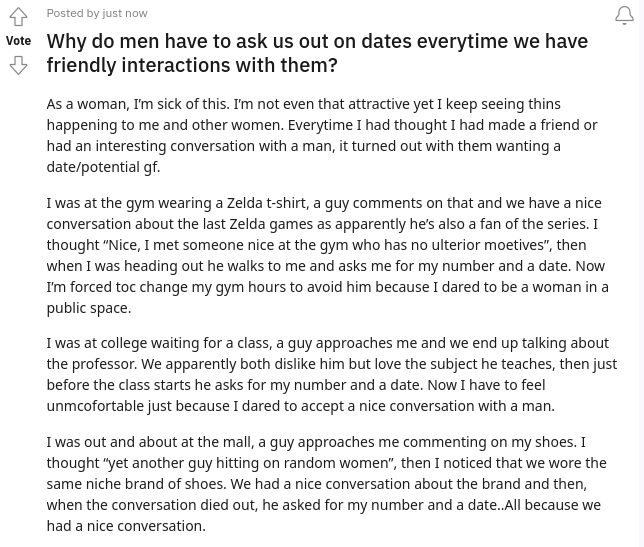The height and width of the screenshot is (547, 644).
Task: Click the "Posted by" text
Action: pyautogui.click(x=72, y=13)
